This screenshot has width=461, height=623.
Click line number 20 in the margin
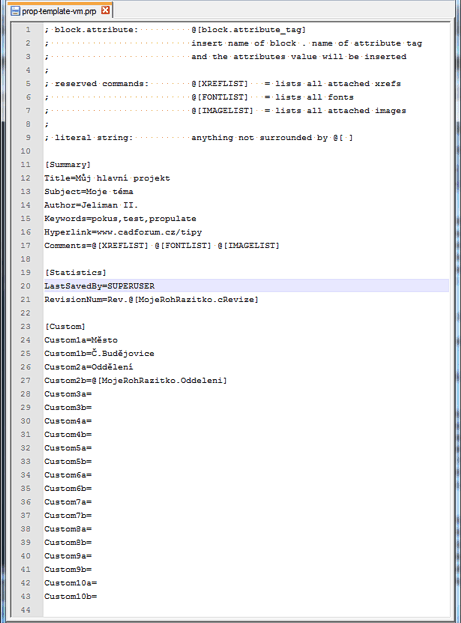(25, 286)
